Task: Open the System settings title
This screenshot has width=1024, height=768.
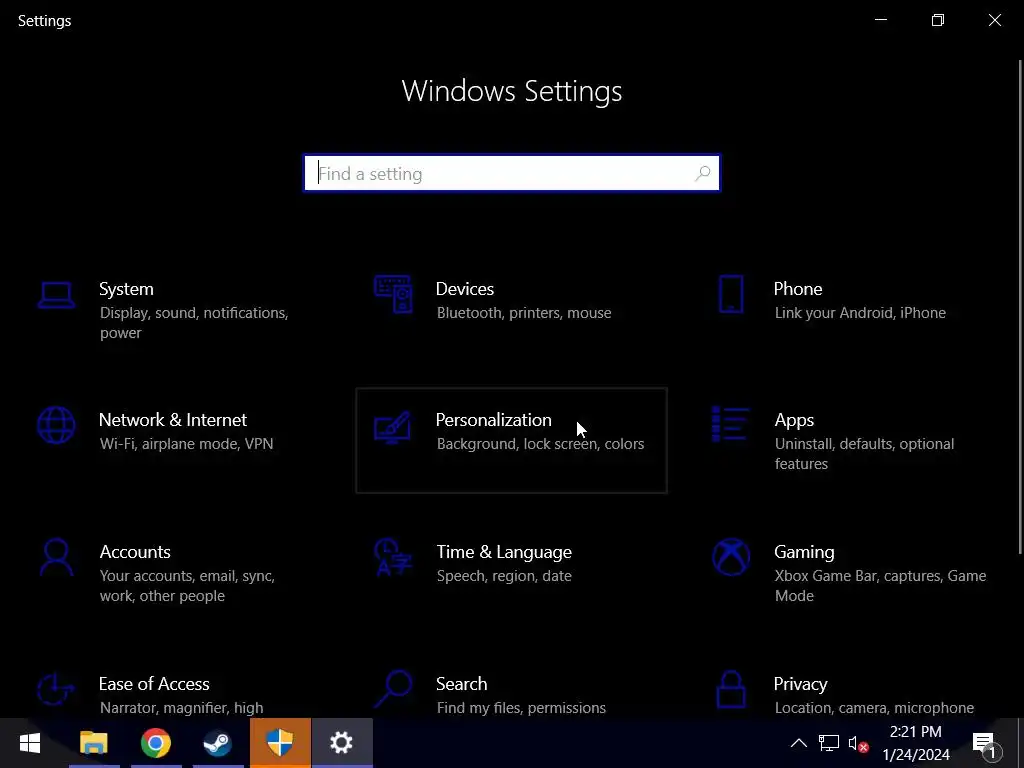Action: pyautogui.click(x=126, y=289)
